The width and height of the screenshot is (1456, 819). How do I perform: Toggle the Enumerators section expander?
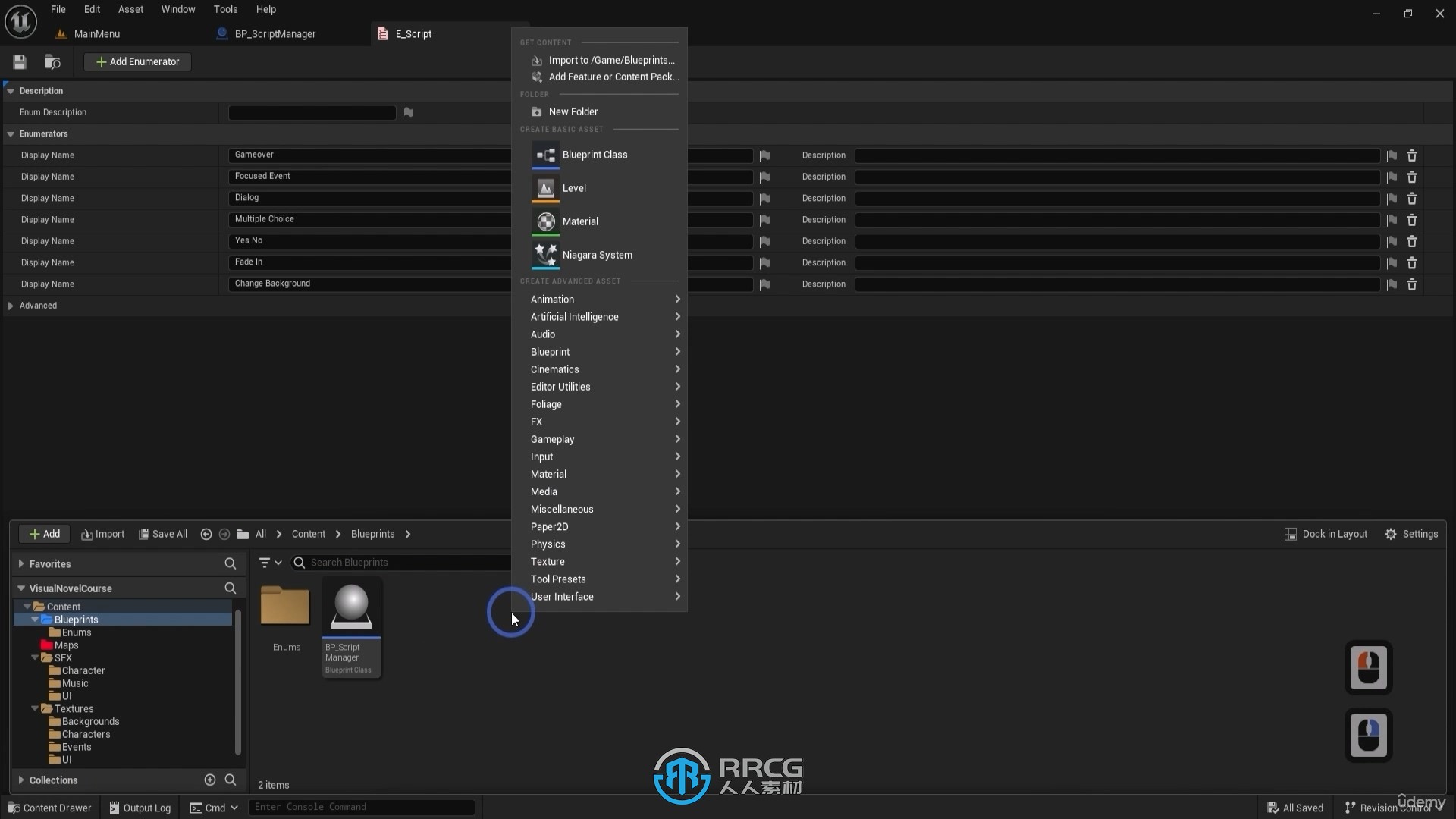(x=11, y=133)
